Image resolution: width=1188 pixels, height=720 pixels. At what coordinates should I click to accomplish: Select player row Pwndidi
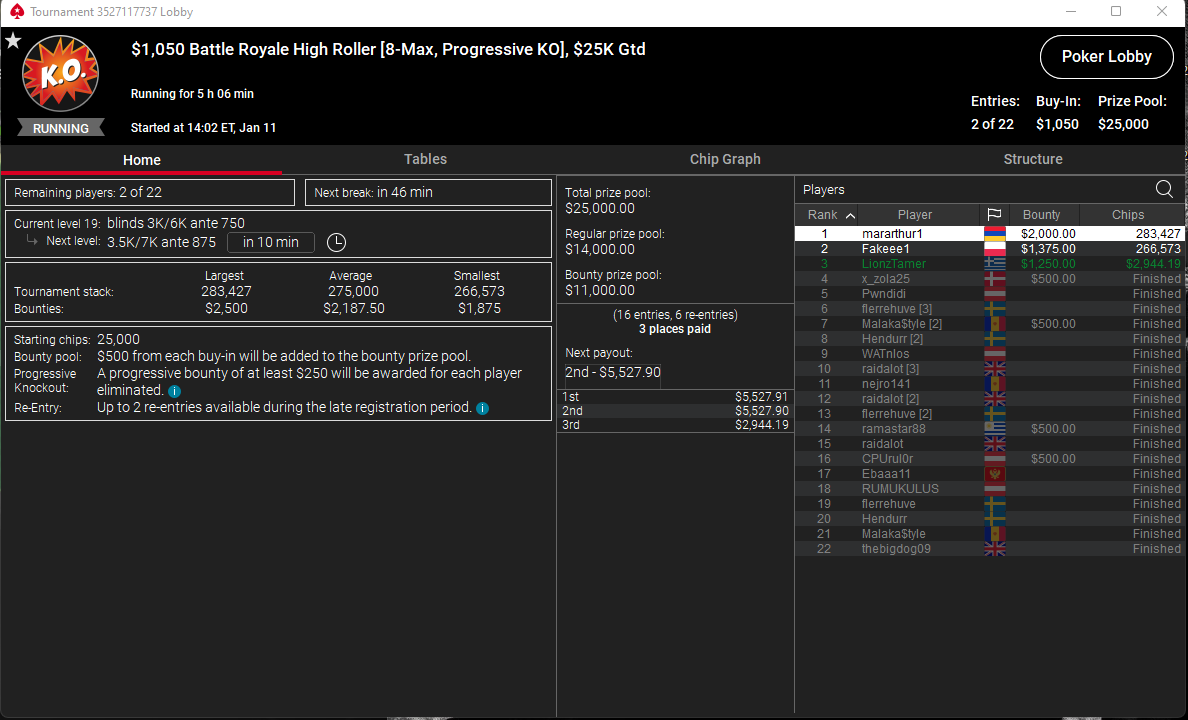pos(989,294)
